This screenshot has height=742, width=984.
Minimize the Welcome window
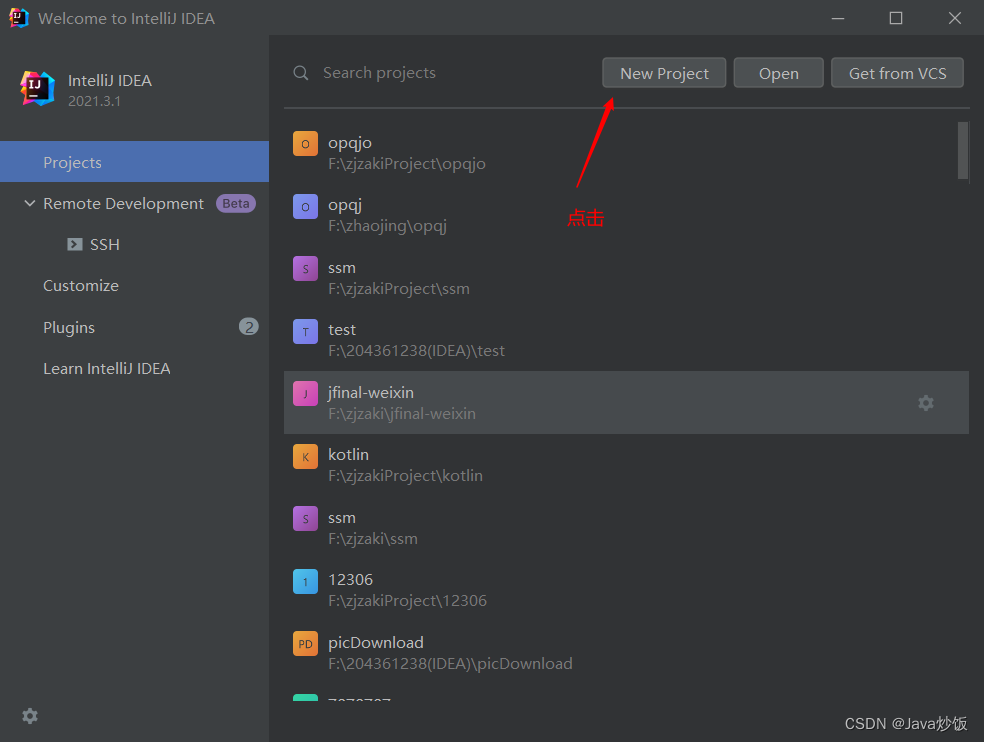point(838,18)
